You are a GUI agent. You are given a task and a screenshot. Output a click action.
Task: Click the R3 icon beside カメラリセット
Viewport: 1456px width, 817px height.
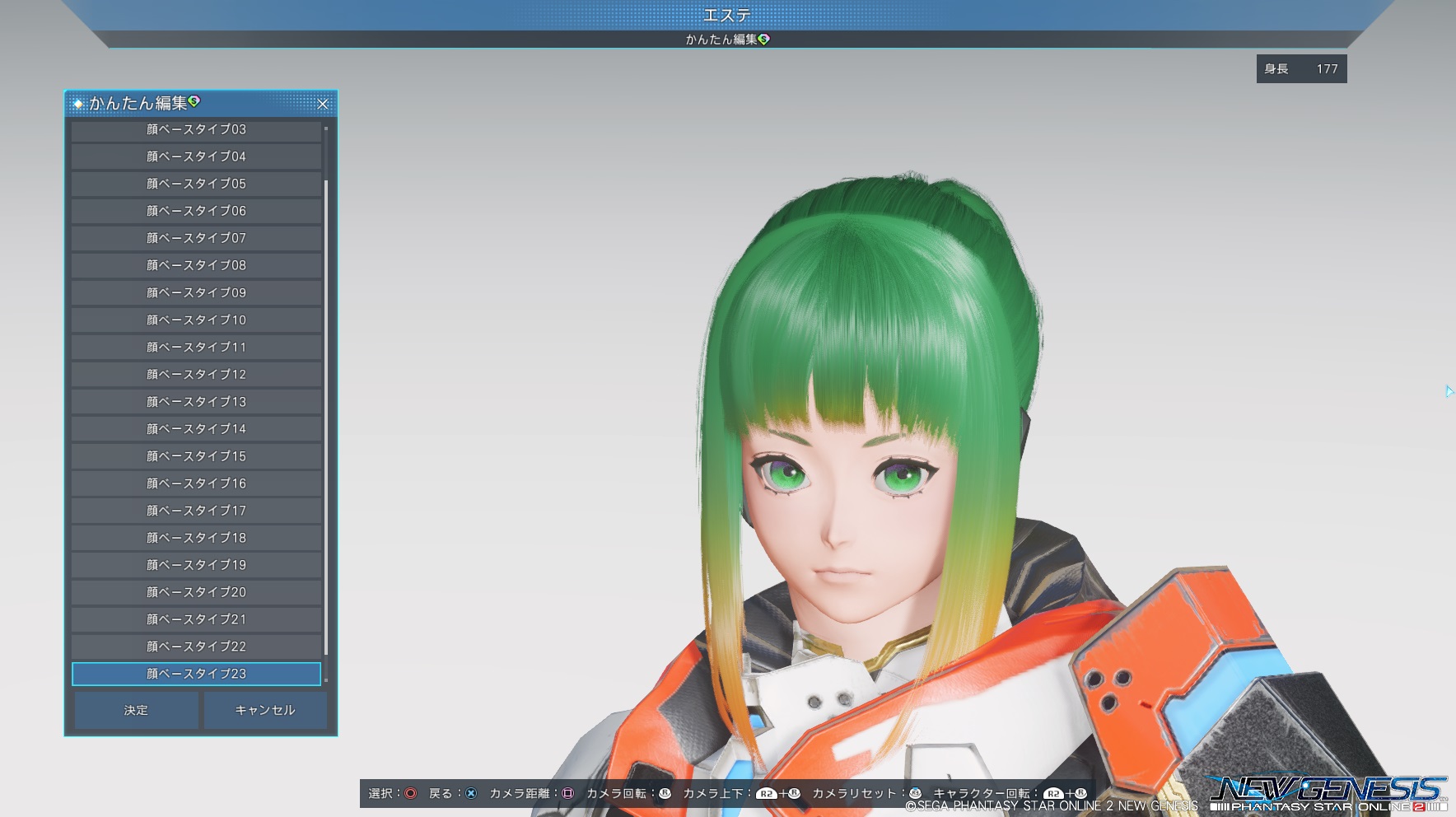(915, 793)
